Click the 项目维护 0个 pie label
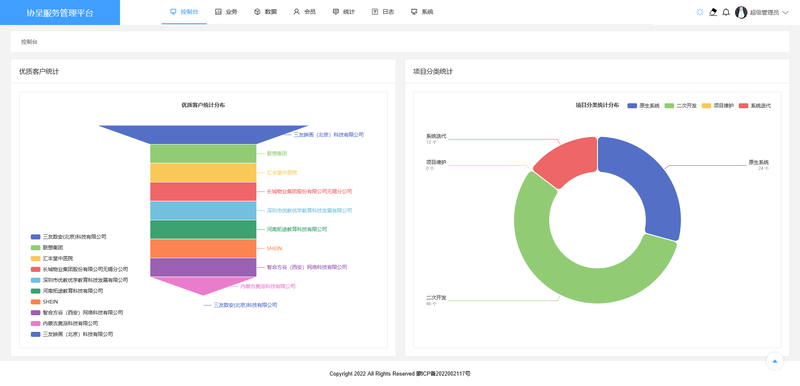The image size is (800, 386). [x=436, y=165]
